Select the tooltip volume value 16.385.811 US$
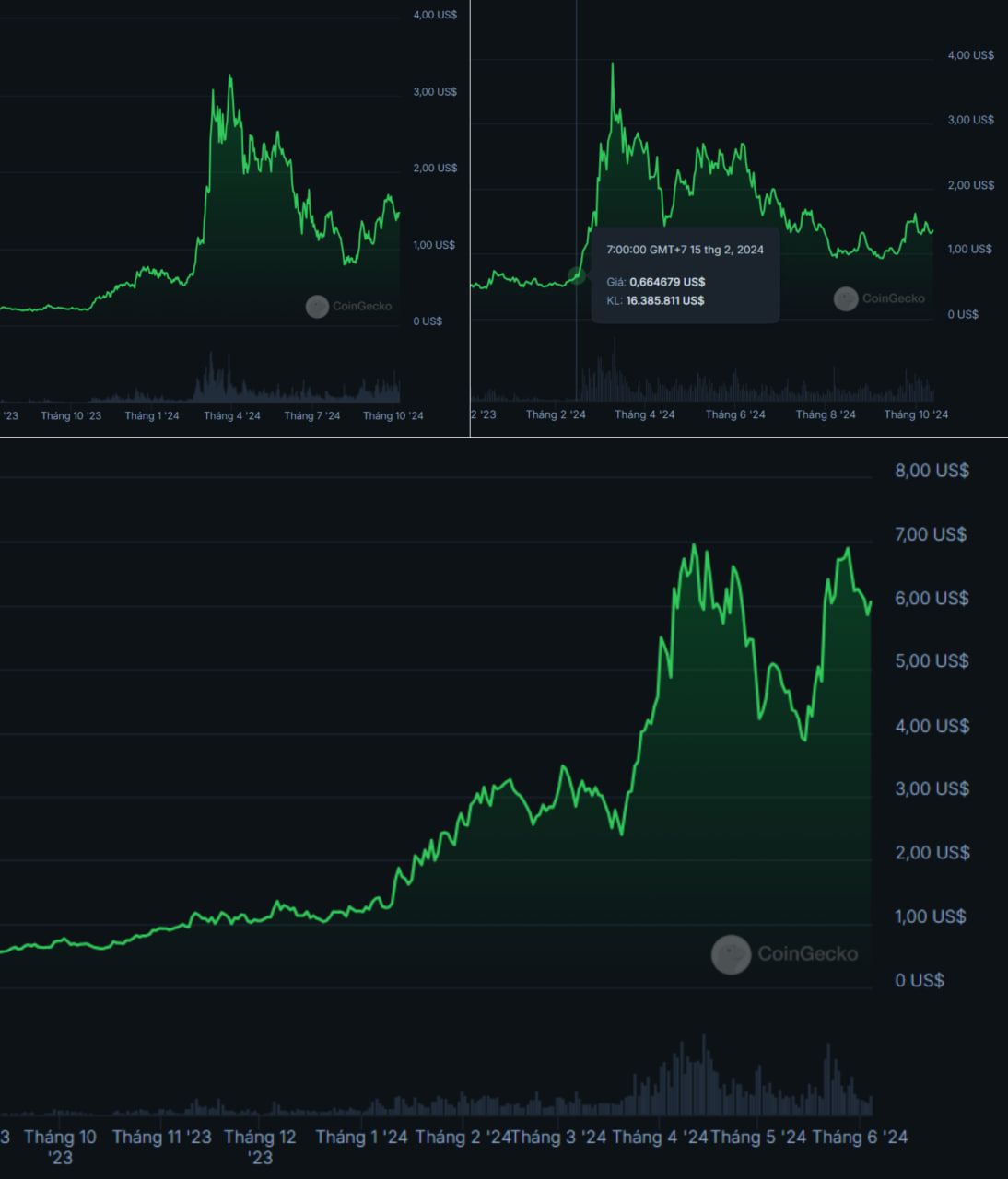This screenshot has height=1179, width=1008. (664, 300)
